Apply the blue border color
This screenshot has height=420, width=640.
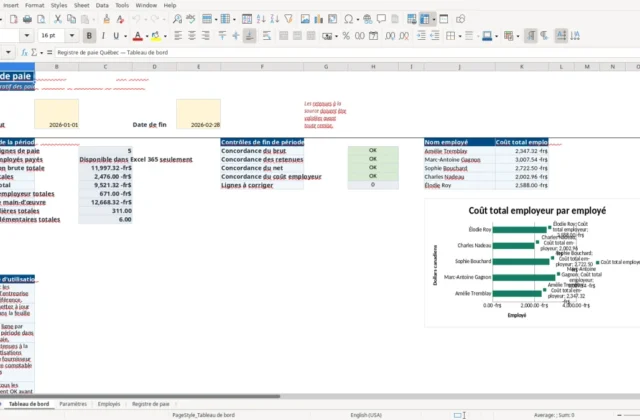(x=487, y=36)
